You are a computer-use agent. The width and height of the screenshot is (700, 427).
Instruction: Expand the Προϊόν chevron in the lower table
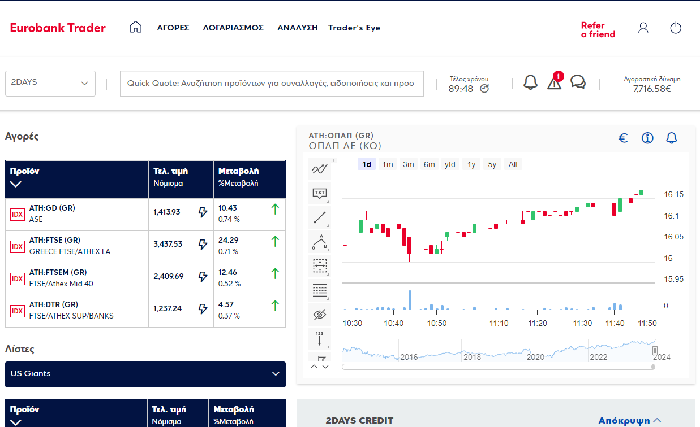coord(16,422)
